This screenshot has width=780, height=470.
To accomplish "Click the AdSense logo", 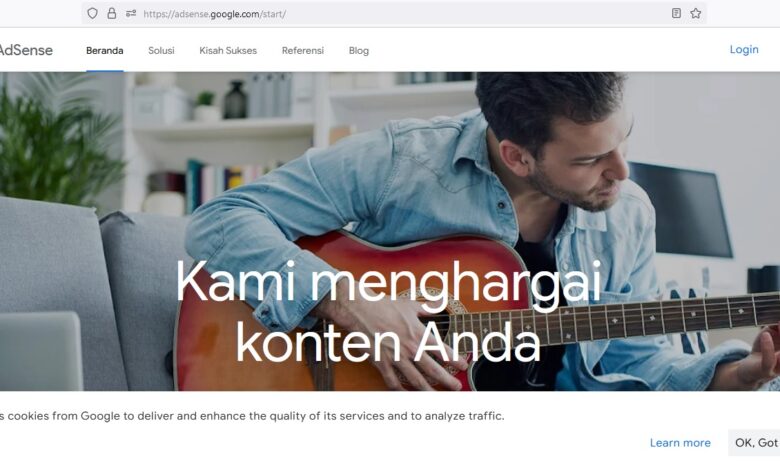I will tap(26, 50).
